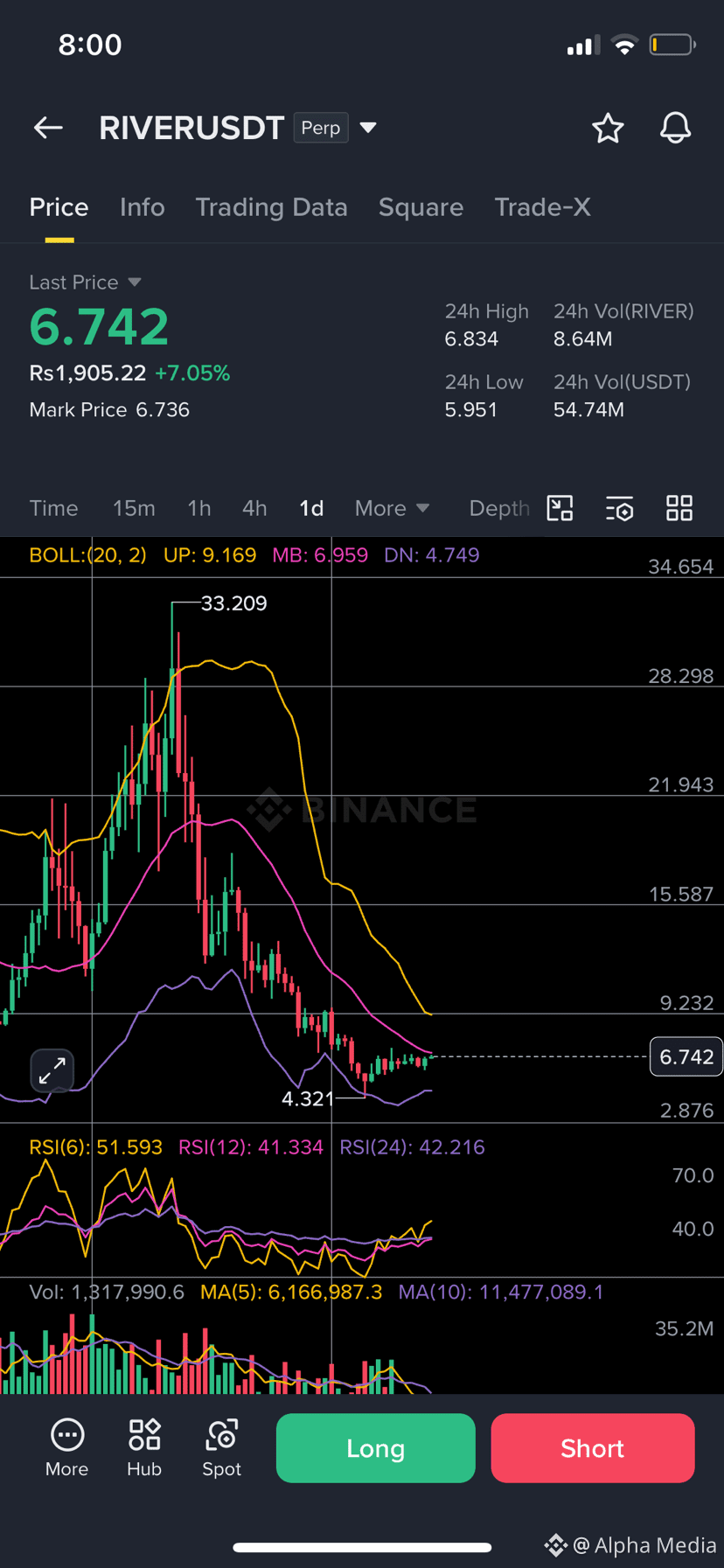Open the More menu icon at bottom
This screenshot has width=724, height=1568.
67,1448
